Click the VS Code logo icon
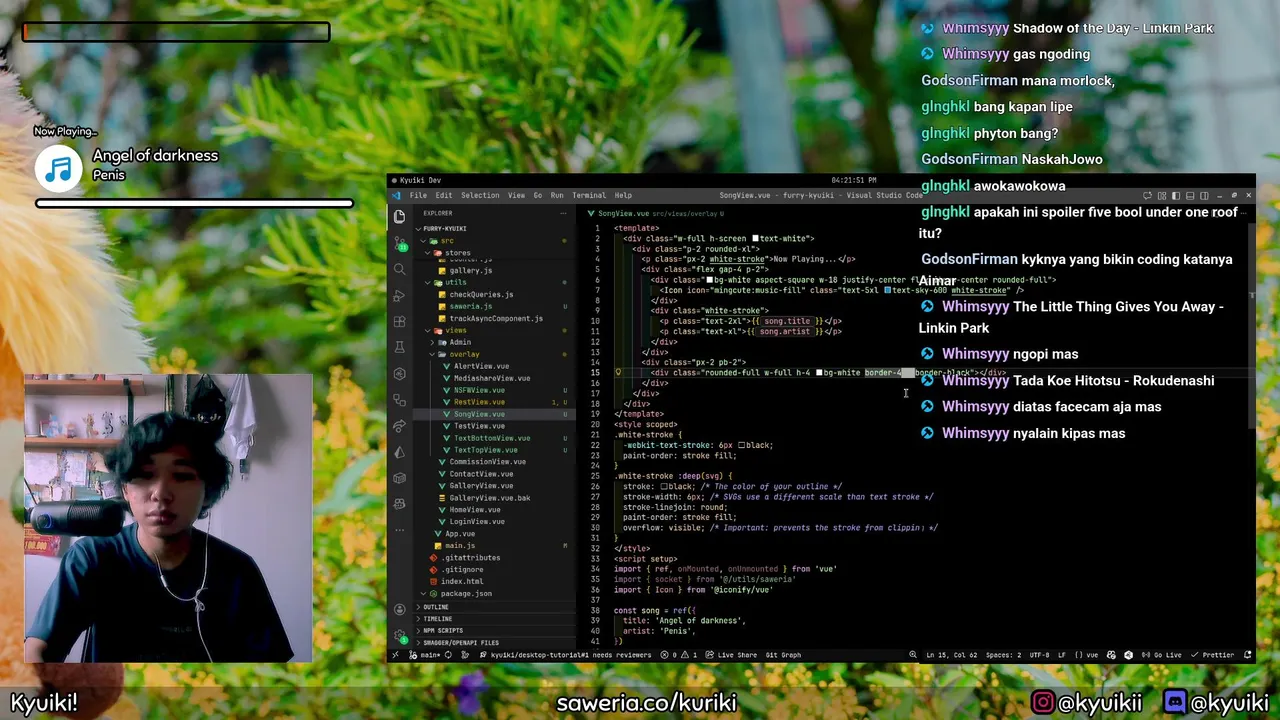 (397, 195)
